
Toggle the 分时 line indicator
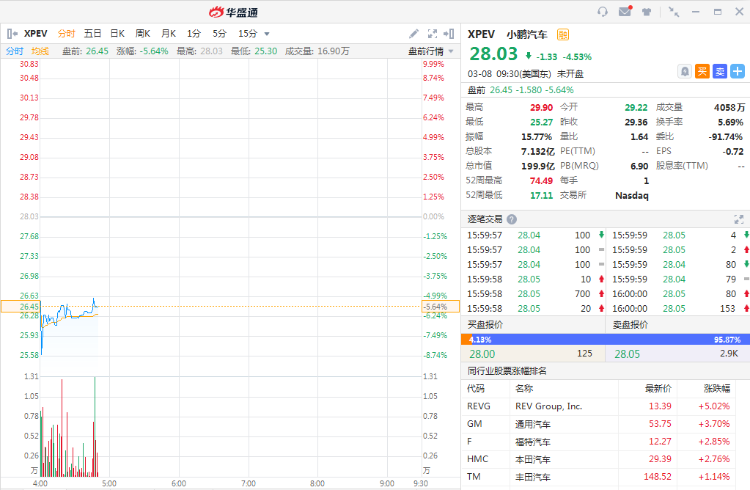click(15, 50)
